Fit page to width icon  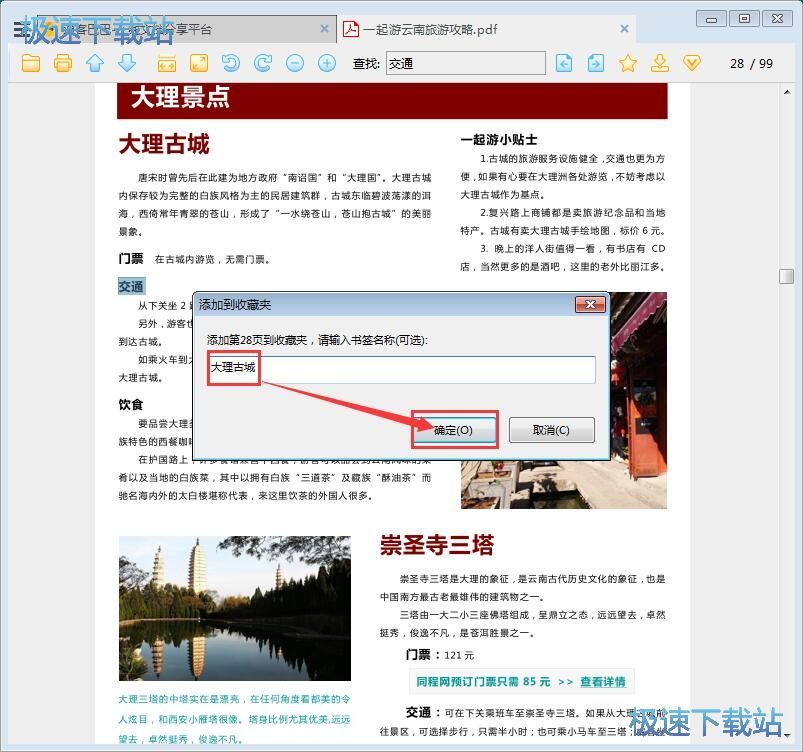click(167, 63)
